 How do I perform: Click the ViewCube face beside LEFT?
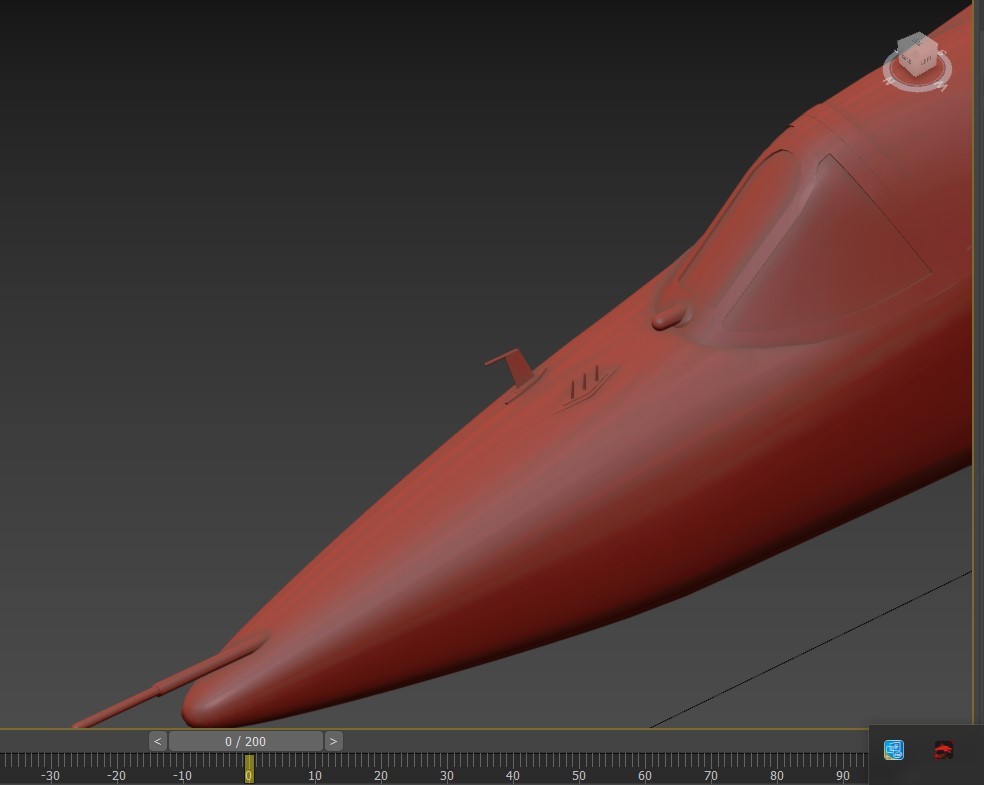pos(907,60)
